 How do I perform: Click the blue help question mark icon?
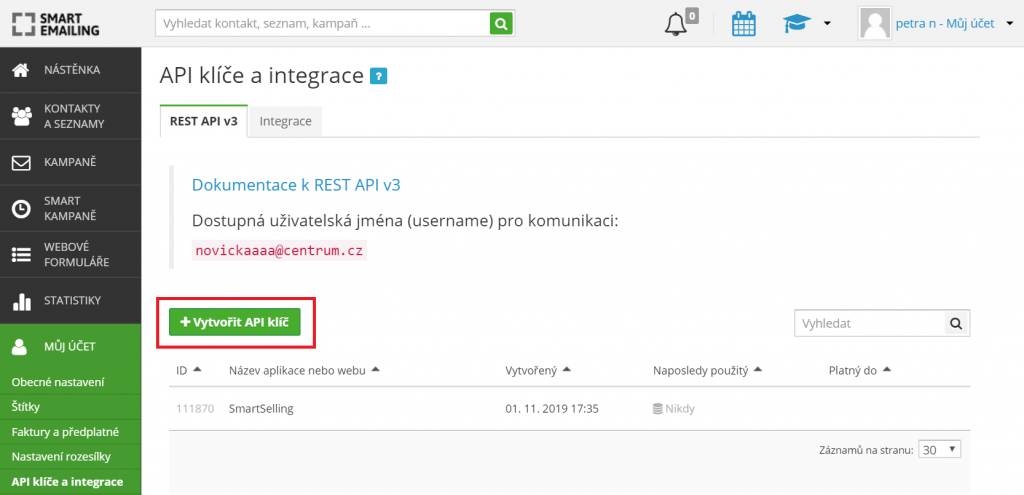(378, 75)
